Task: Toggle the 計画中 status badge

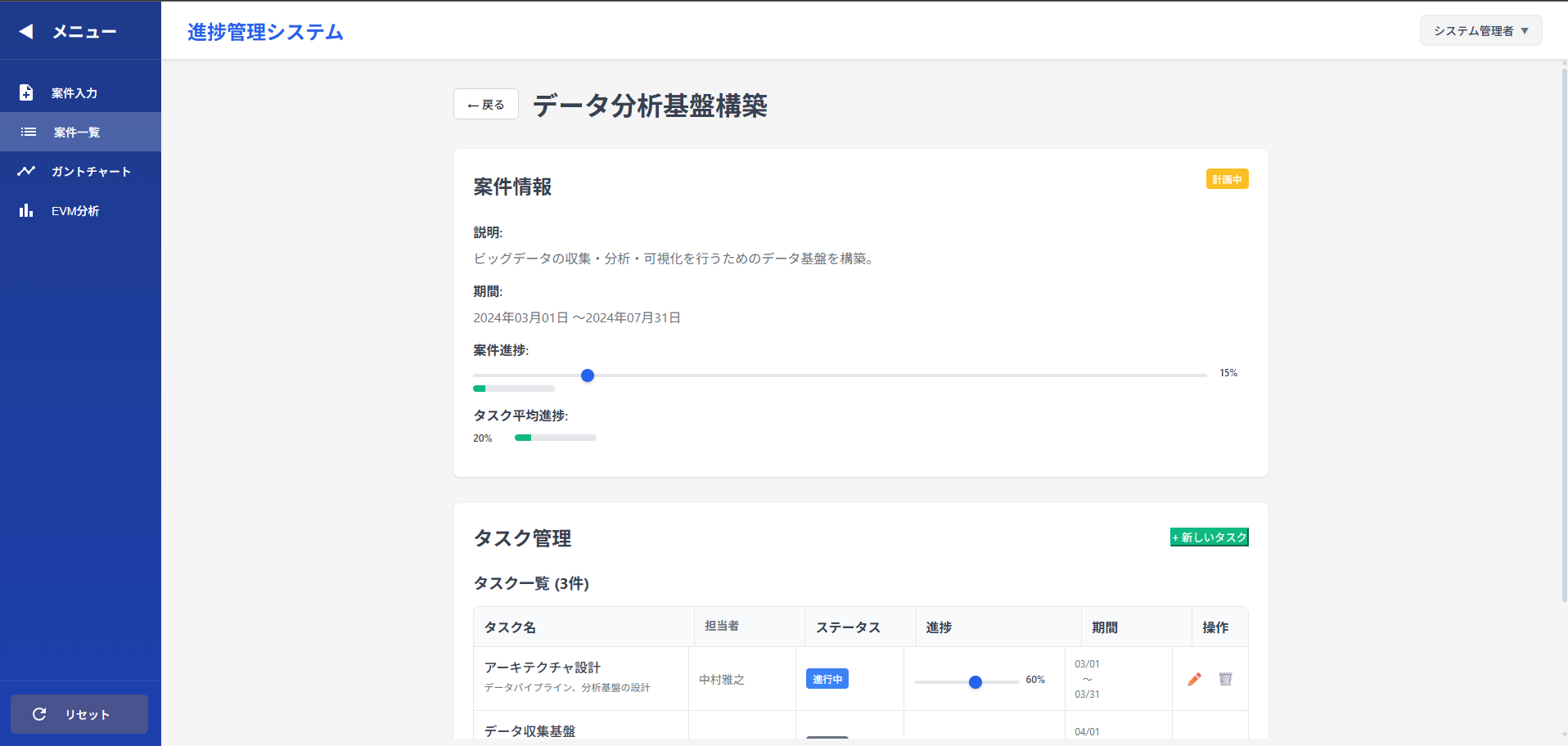Action: pyautogui.click(x=1227, y=178)
